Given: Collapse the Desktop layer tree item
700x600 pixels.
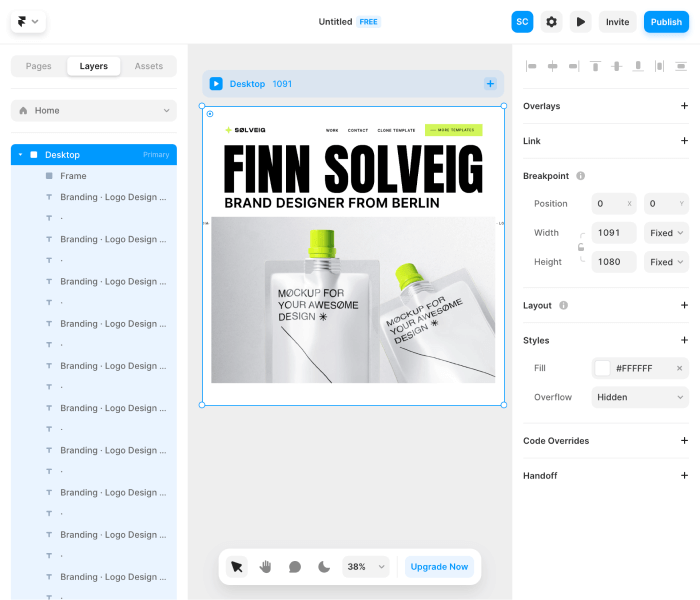Looking at the screenshot, I should coord(20,155).
